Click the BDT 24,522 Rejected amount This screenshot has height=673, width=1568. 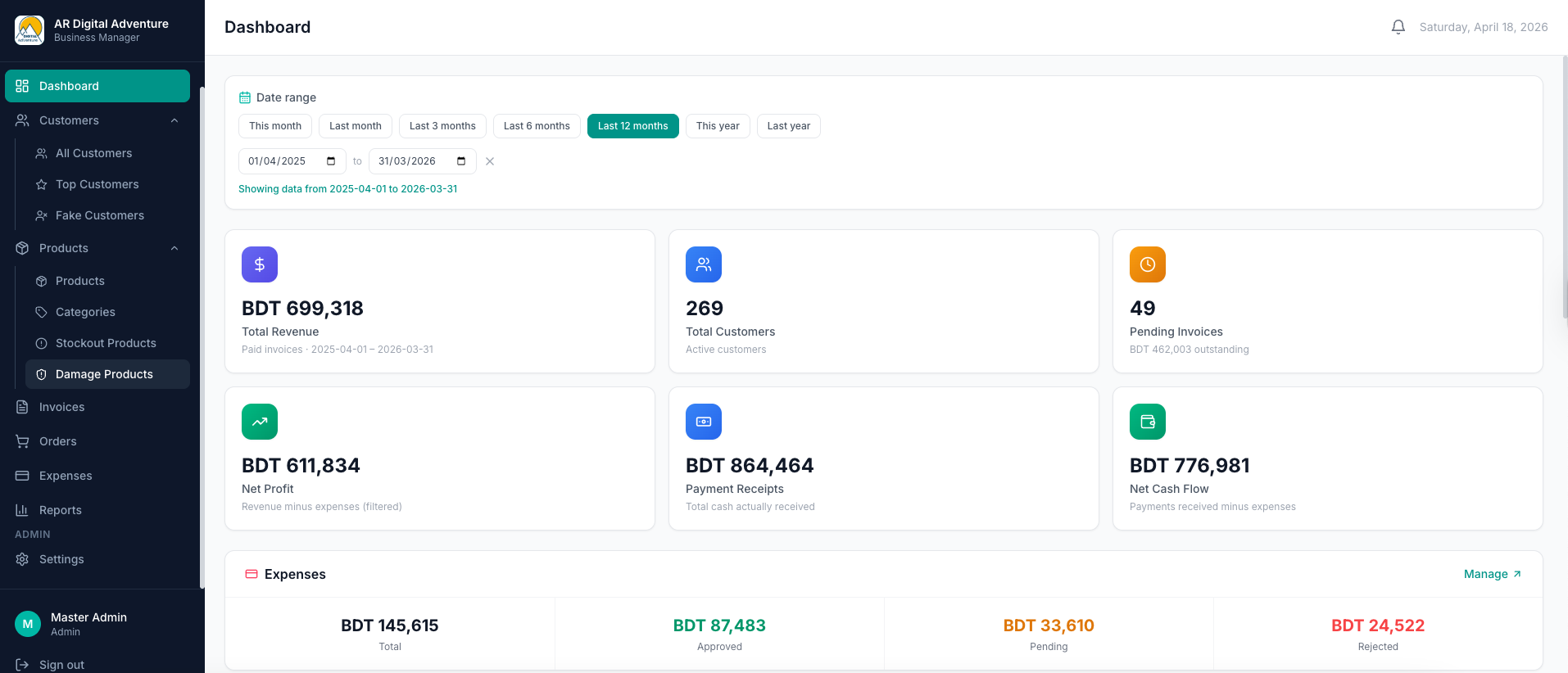tap(1378, 626)
